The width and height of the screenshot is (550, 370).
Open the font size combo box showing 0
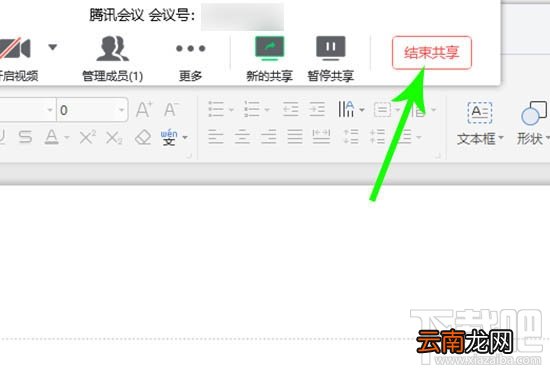(92, 110)
